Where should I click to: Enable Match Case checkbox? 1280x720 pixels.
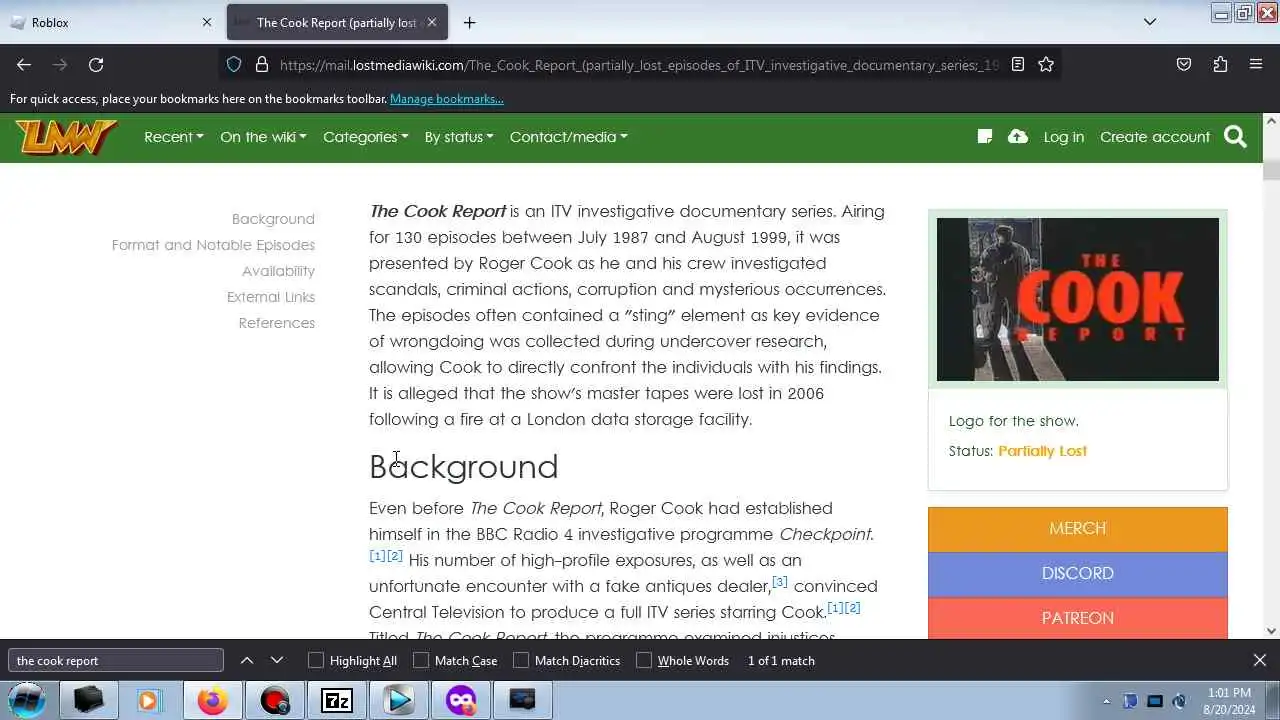(421, 660)
